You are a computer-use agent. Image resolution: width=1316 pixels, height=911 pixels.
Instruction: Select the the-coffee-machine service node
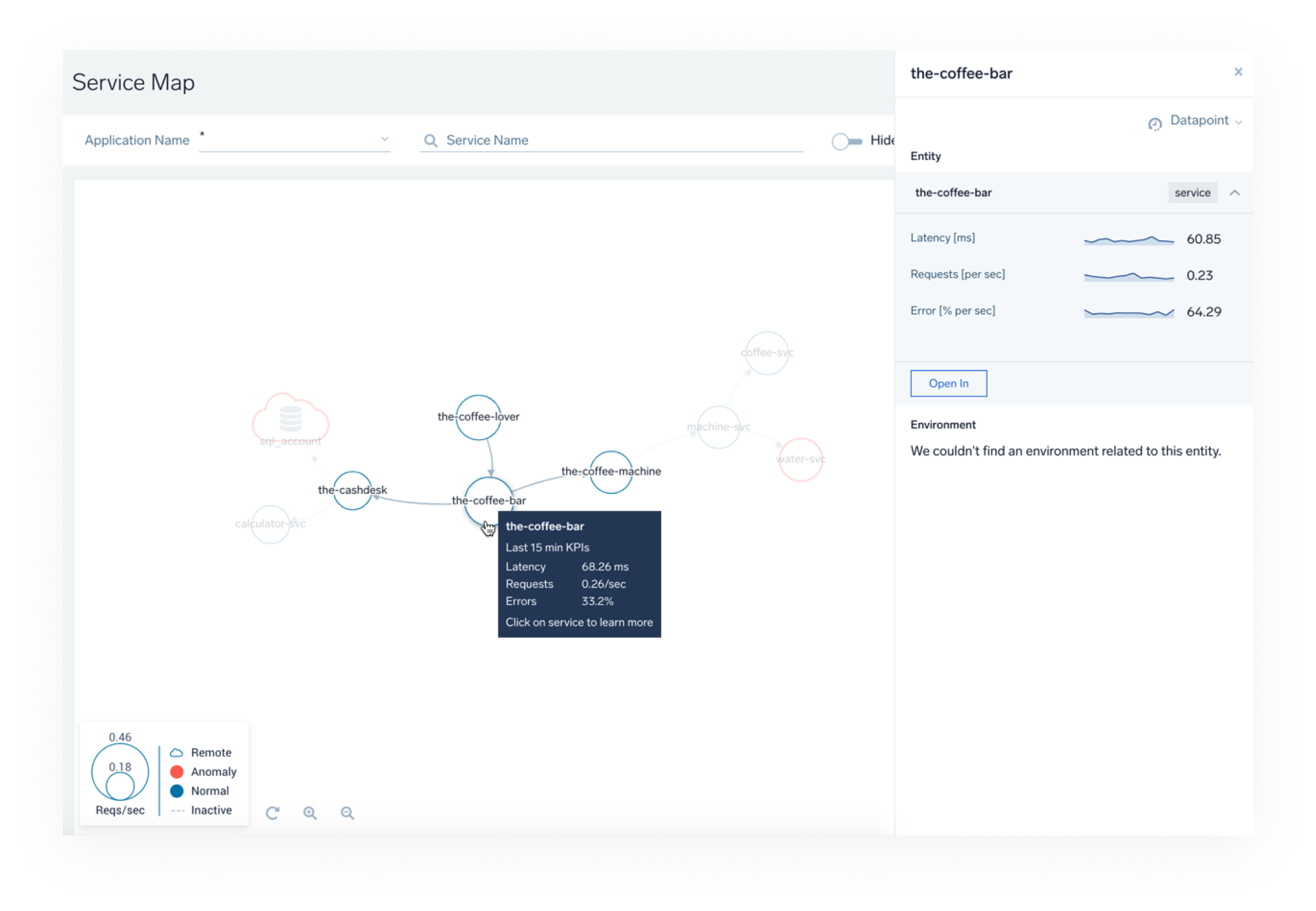coord(611,472)
